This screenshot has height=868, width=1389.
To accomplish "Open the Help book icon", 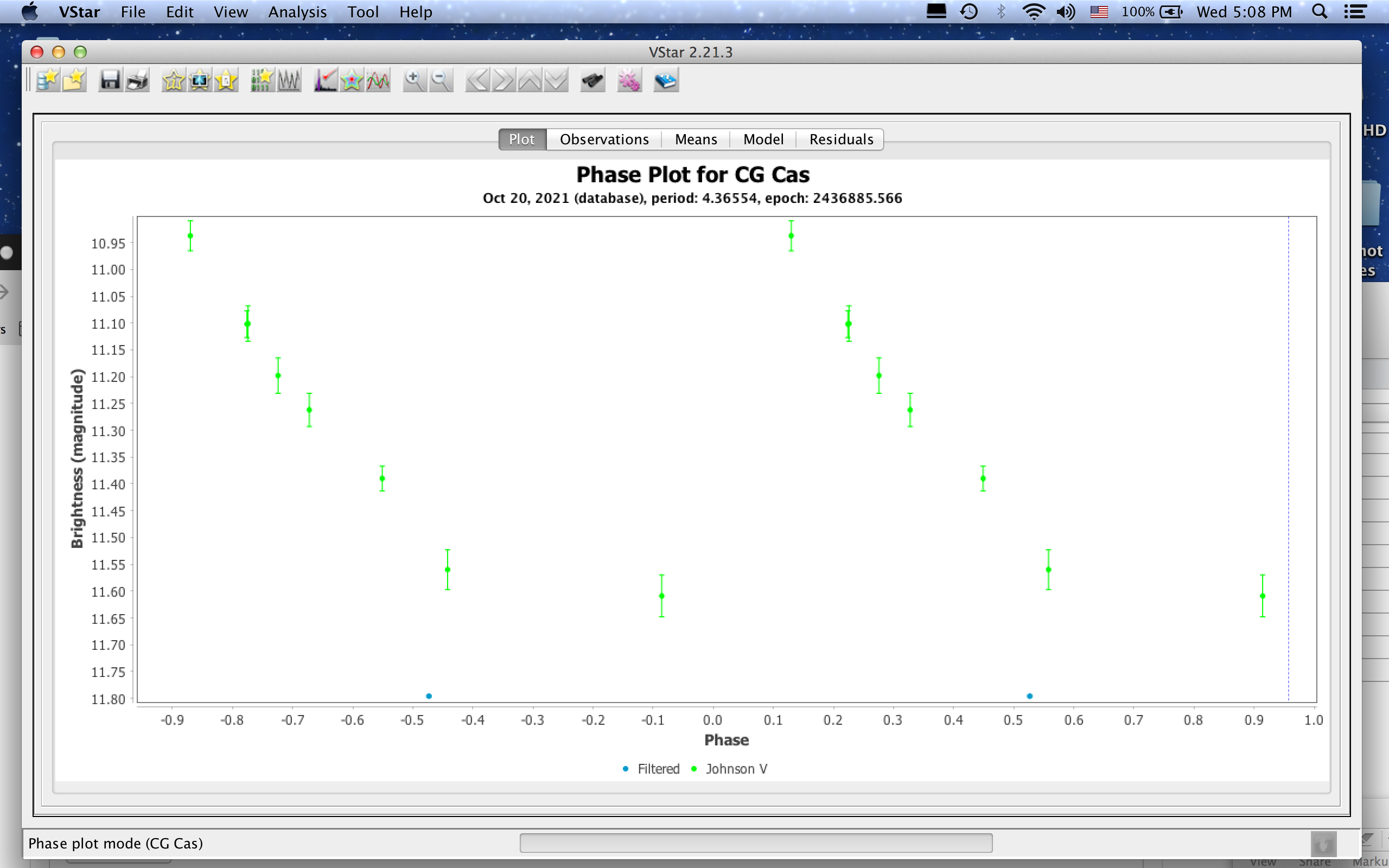I will click(666, 80).
